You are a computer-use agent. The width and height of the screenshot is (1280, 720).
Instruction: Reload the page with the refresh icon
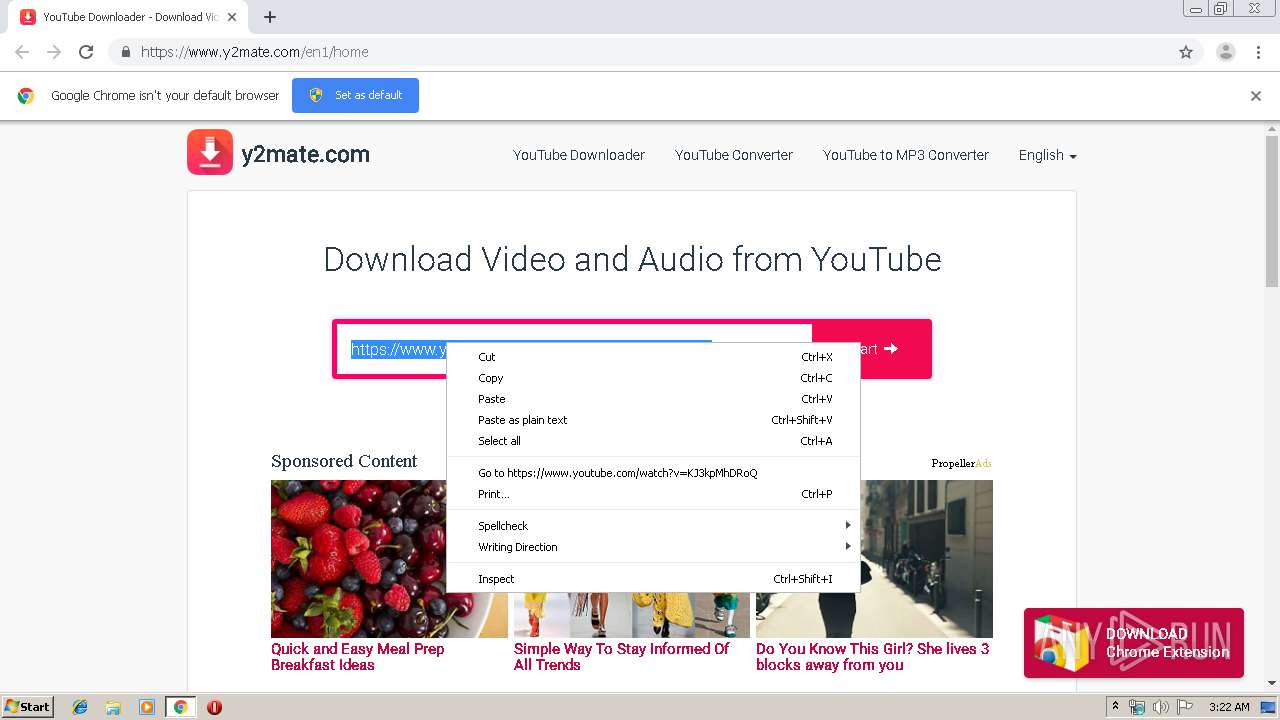click(x=86, y=52)
